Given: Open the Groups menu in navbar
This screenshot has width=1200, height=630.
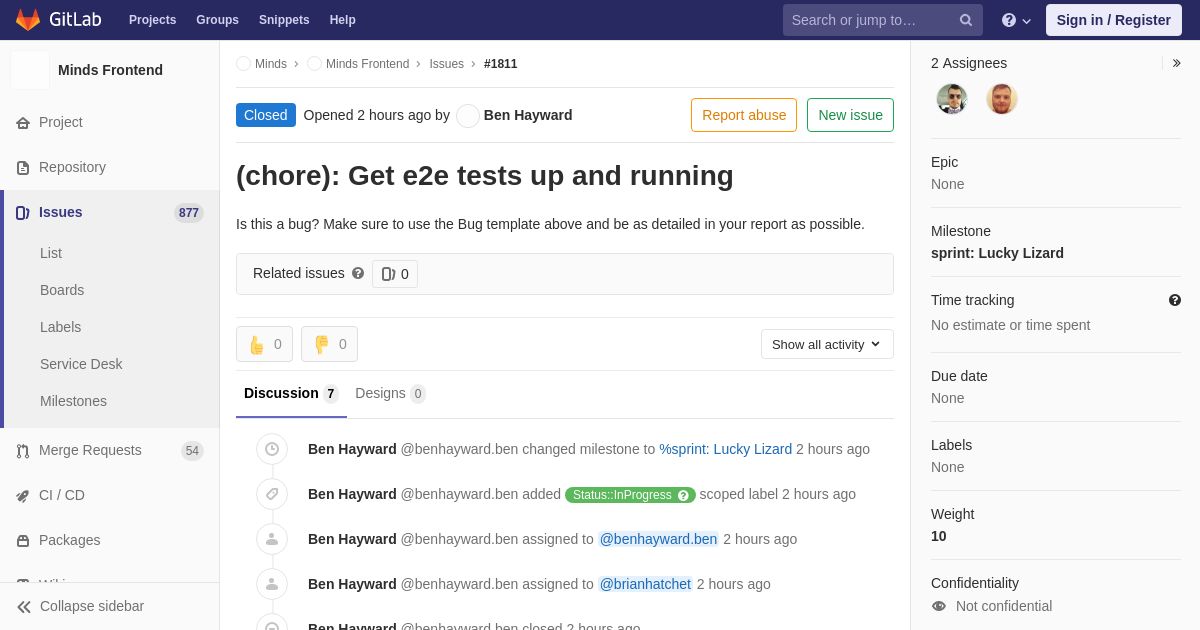Looking at the screenshot, I should click(217, 20).
